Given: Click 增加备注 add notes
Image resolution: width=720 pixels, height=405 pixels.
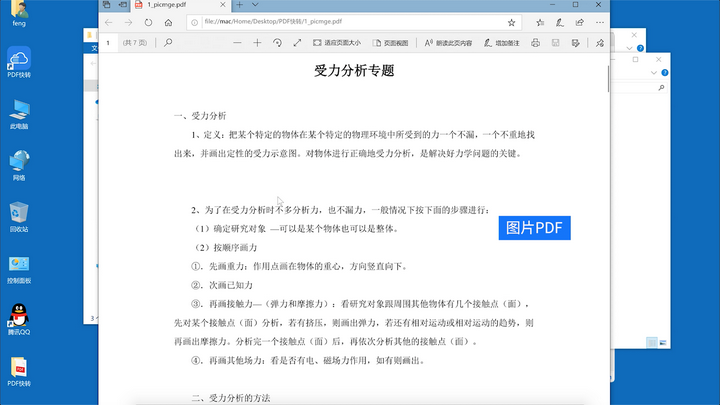Looking at the screenshot, I should point(501,43).
